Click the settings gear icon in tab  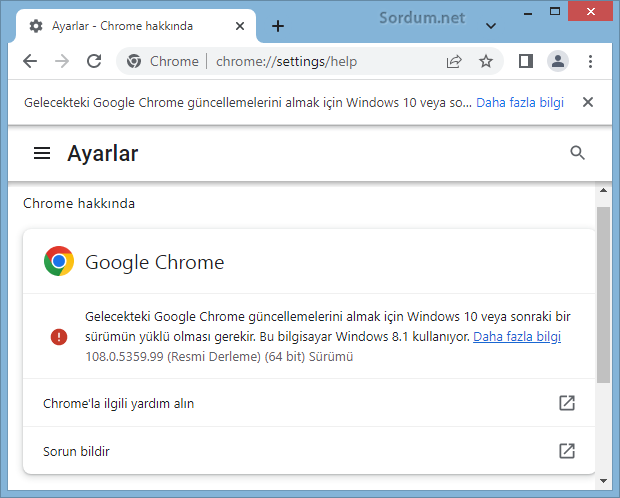click(36, 26)
